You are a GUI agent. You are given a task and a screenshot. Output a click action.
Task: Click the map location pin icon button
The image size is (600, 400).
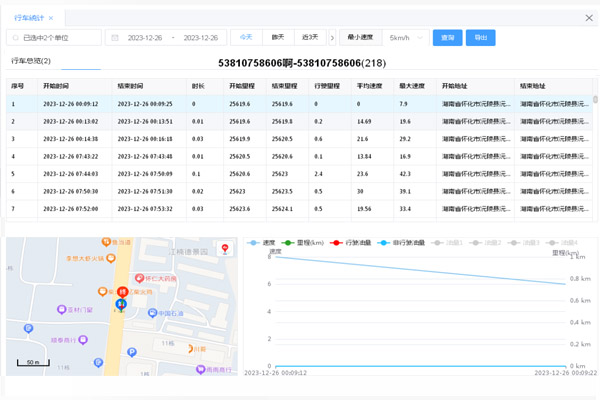[x=224, y=248]
